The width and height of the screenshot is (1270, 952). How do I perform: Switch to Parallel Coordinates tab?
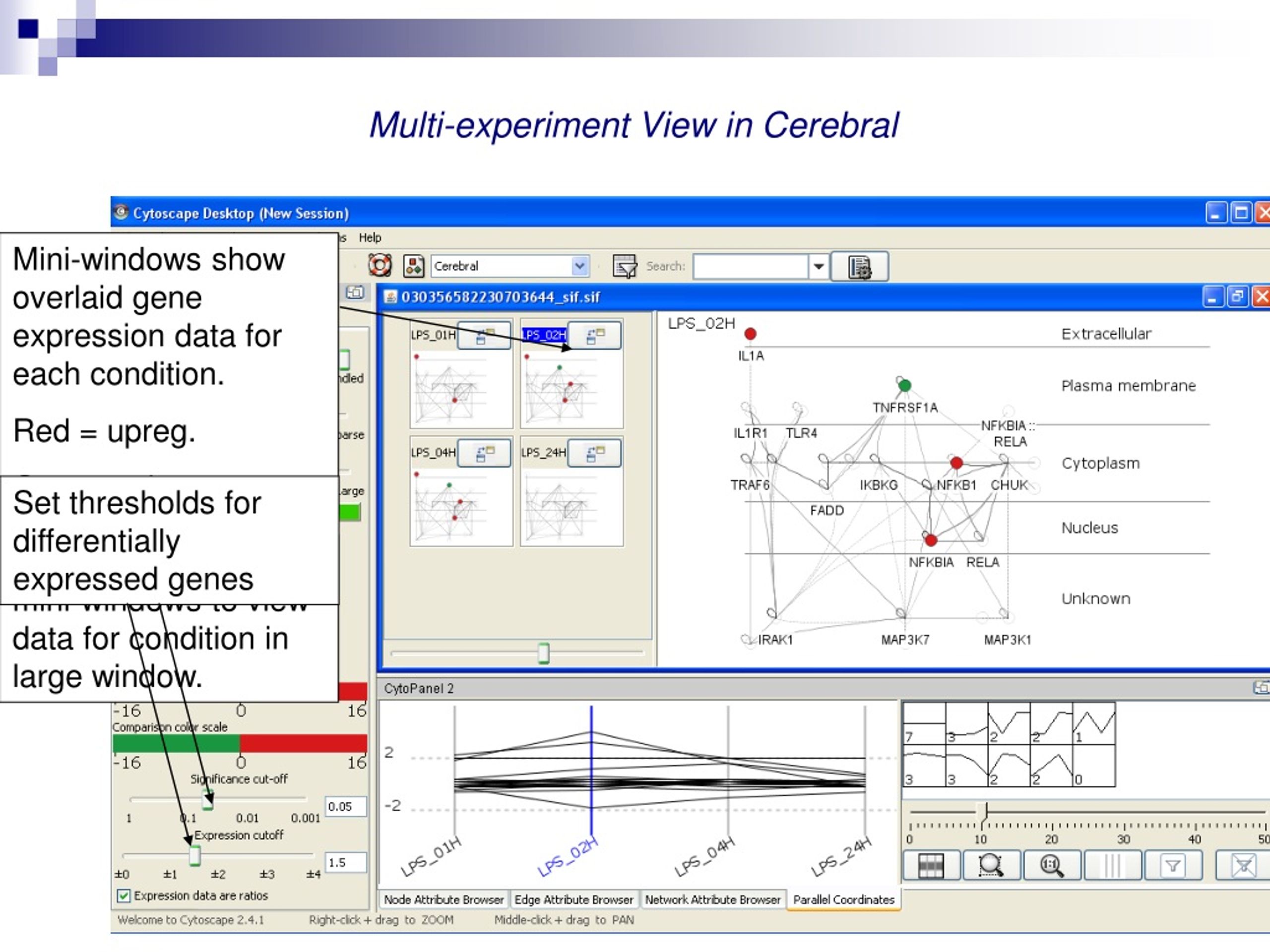(843, 899)
